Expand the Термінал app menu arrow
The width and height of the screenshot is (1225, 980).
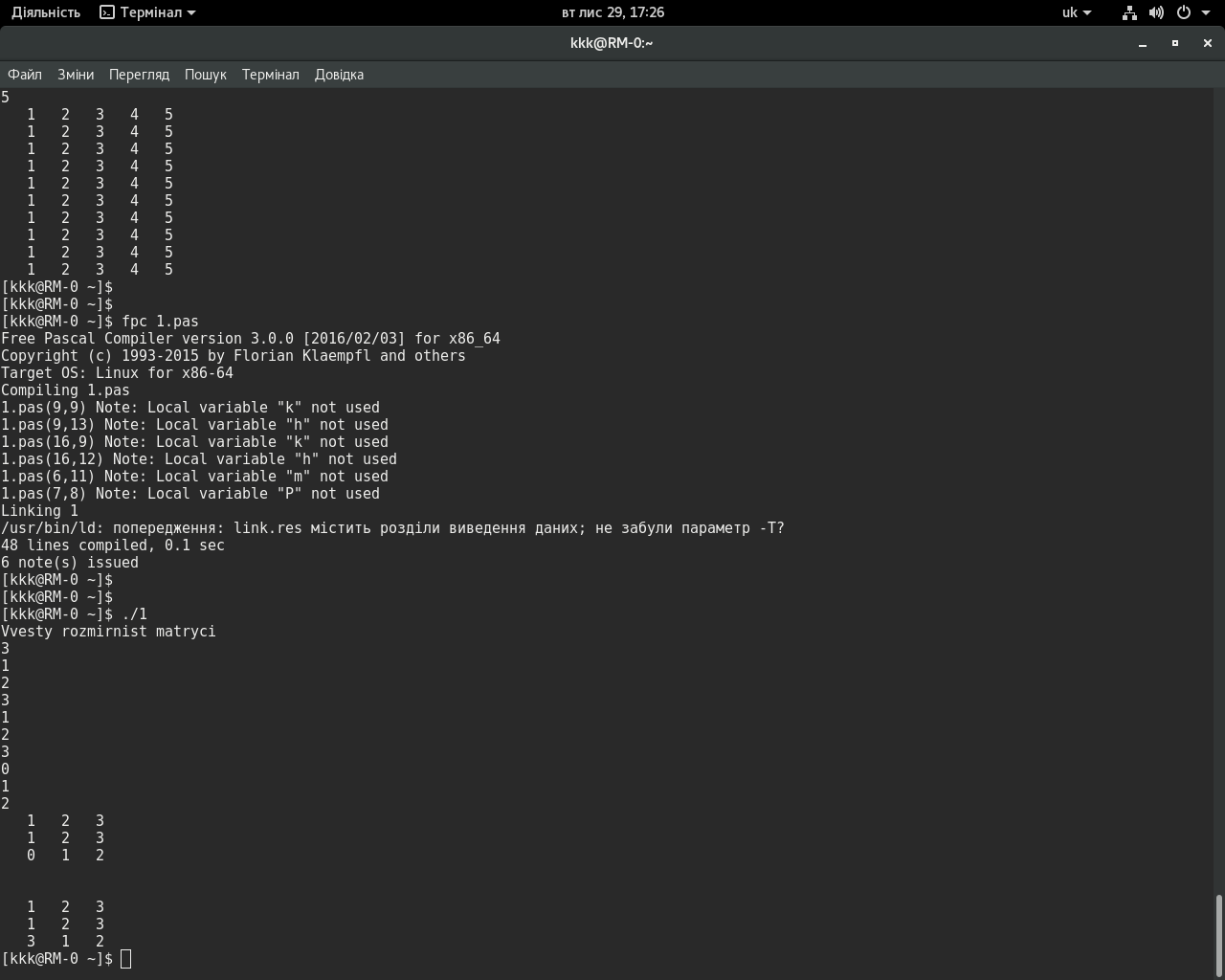point(191,12)
